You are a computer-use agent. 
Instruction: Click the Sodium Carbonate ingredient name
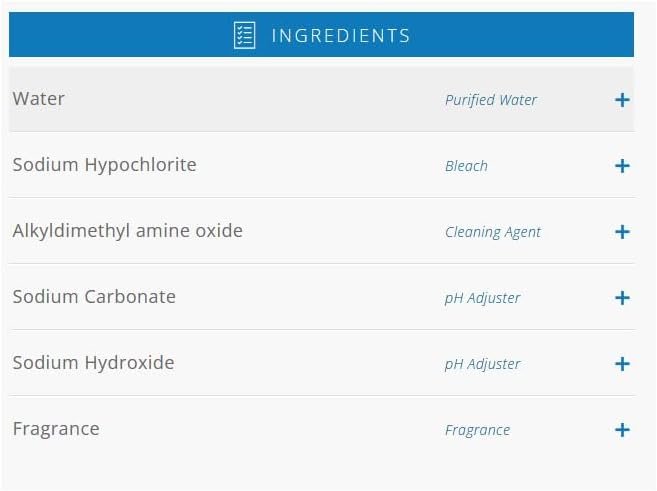pyautogui.click(x=94, y=297)
